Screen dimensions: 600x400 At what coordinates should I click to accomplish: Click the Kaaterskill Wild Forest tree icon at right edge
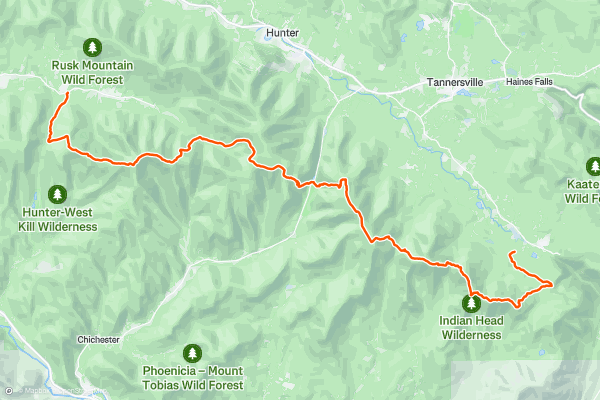tap(594, 167)
